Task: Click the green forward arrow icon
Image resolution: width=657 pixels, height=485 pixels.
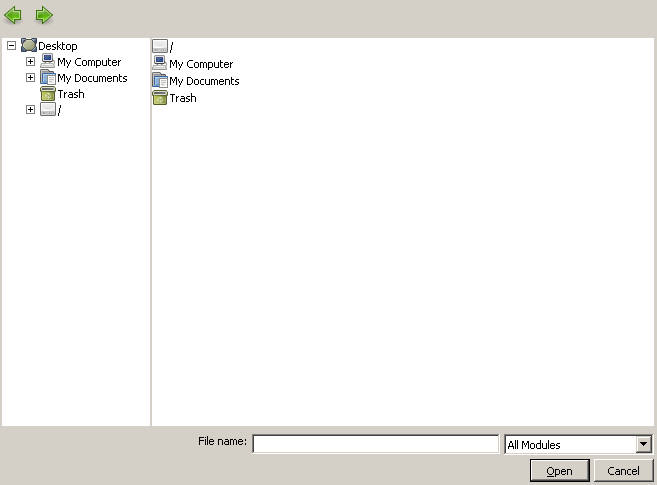Action: (x=44, y=15)
